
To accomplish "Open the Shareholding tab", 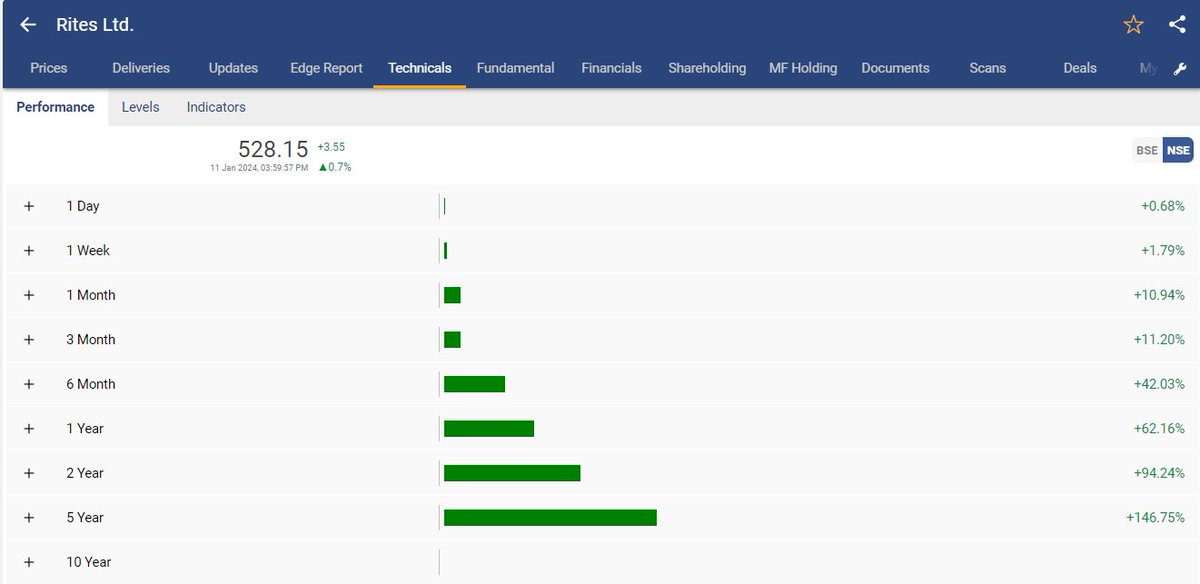I will point(707,68).
